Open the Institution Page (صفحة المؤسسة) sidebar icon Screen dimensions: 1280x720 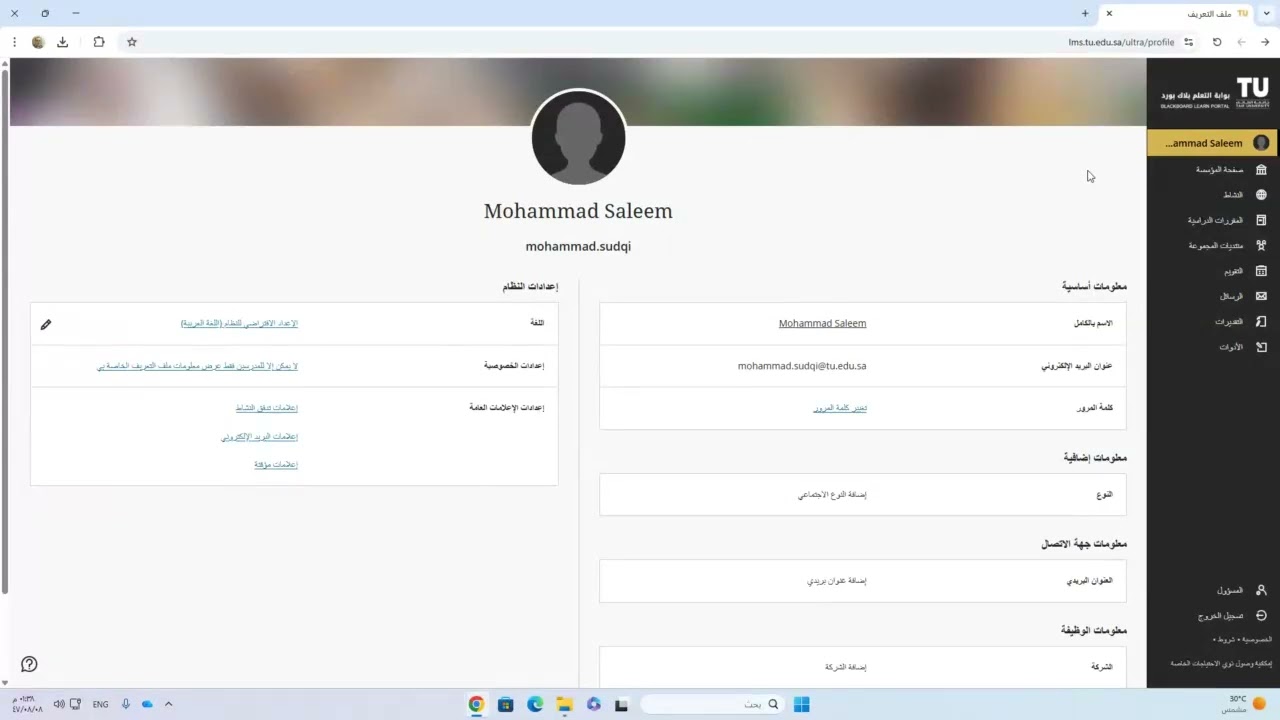1261,170
